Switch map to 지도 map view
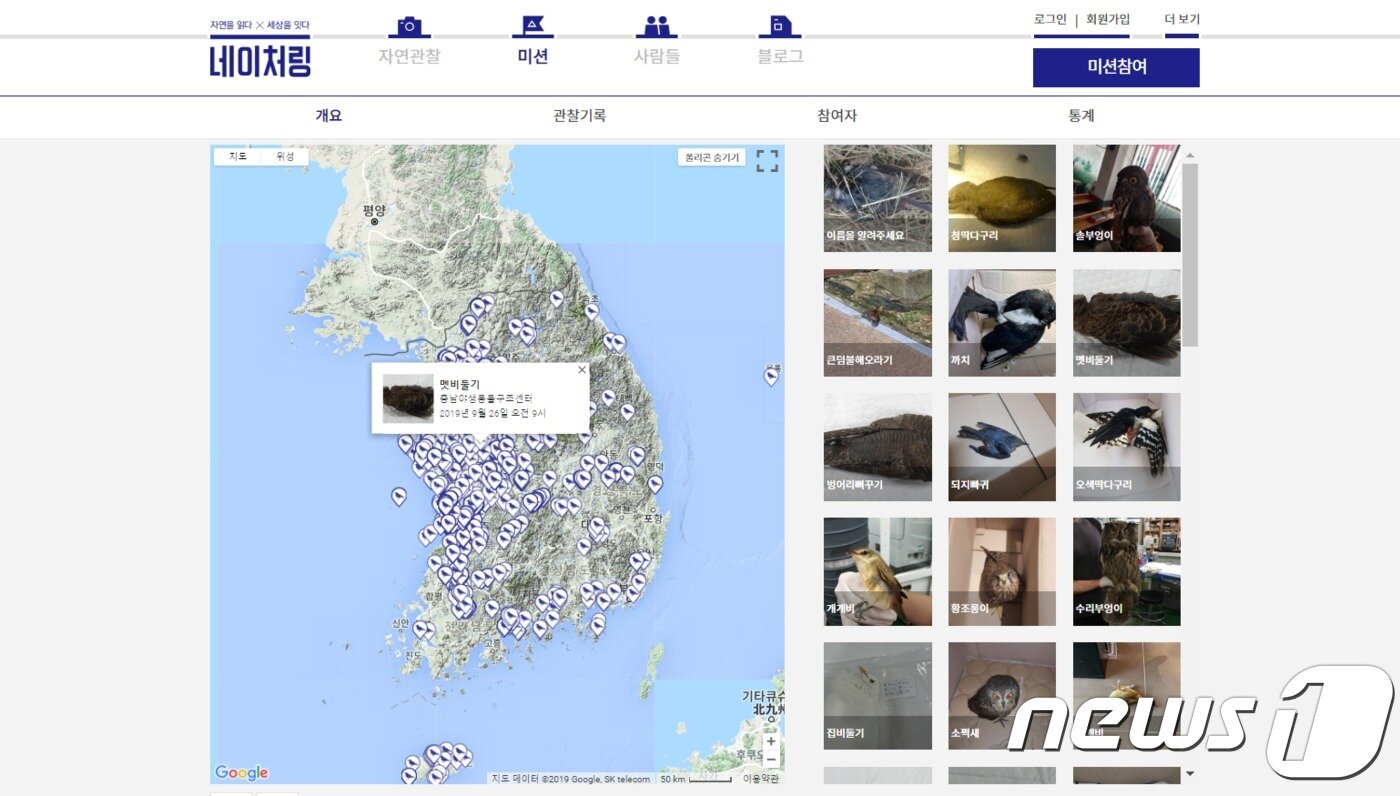1400x796 pixels. 238,157
